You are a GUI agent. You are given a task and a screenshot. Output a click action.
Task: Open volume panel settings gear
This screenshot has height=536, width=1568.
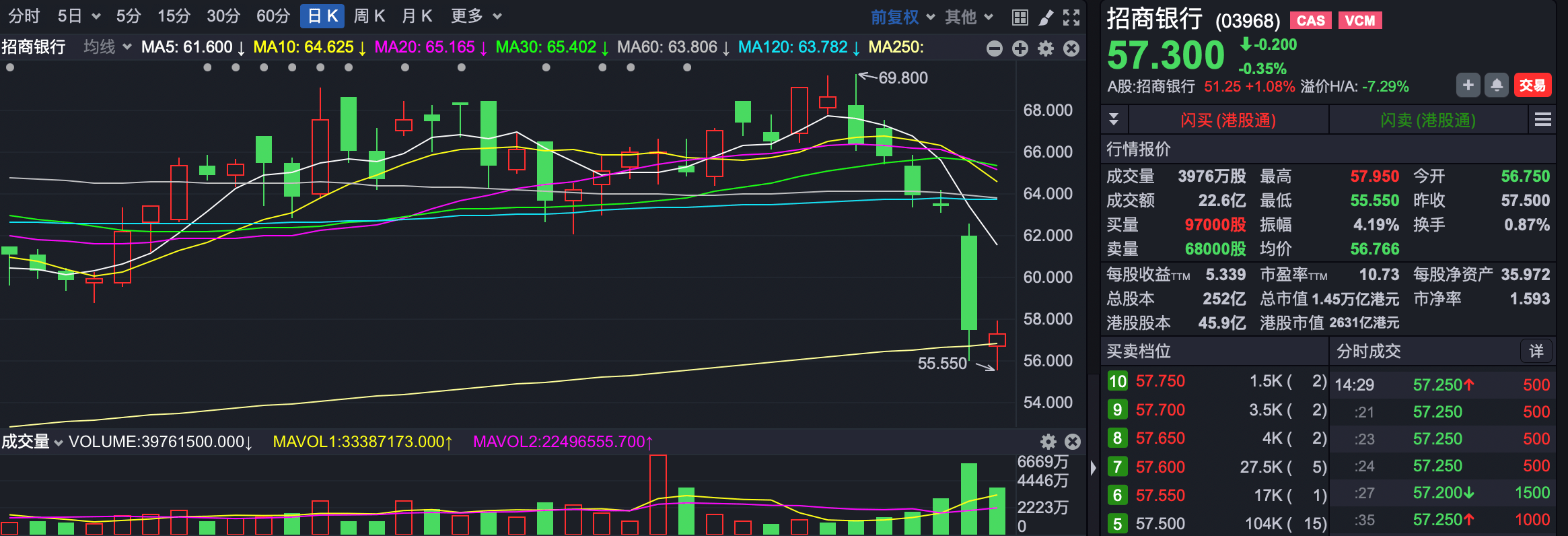(1048, 442)
